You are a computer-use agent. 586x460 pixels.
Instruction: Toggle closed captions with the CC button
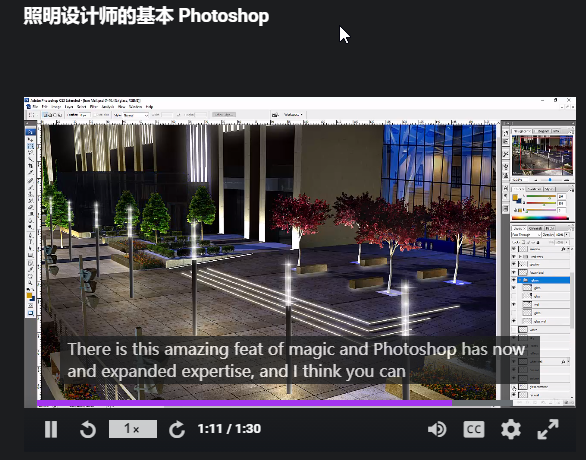coord(474,429)
